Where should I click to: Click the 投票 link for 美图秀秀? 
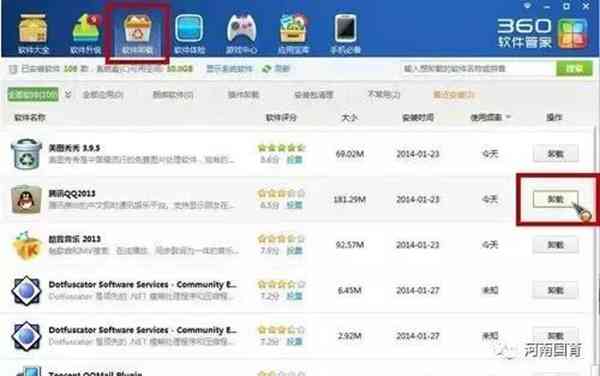tap(295, 160)
